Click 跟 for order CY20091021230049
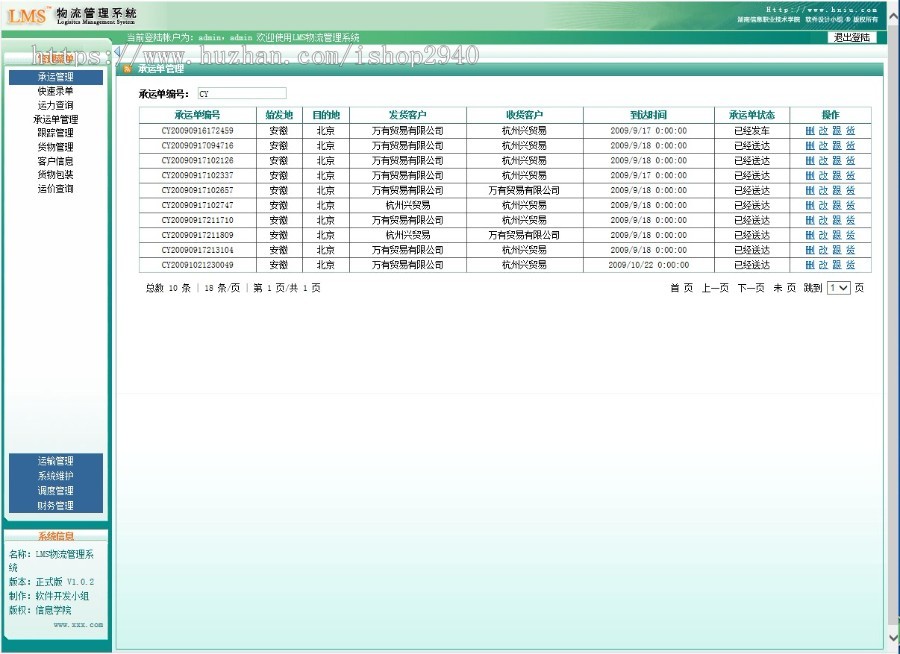The image size is (900, 654). [x=837, y=265]
